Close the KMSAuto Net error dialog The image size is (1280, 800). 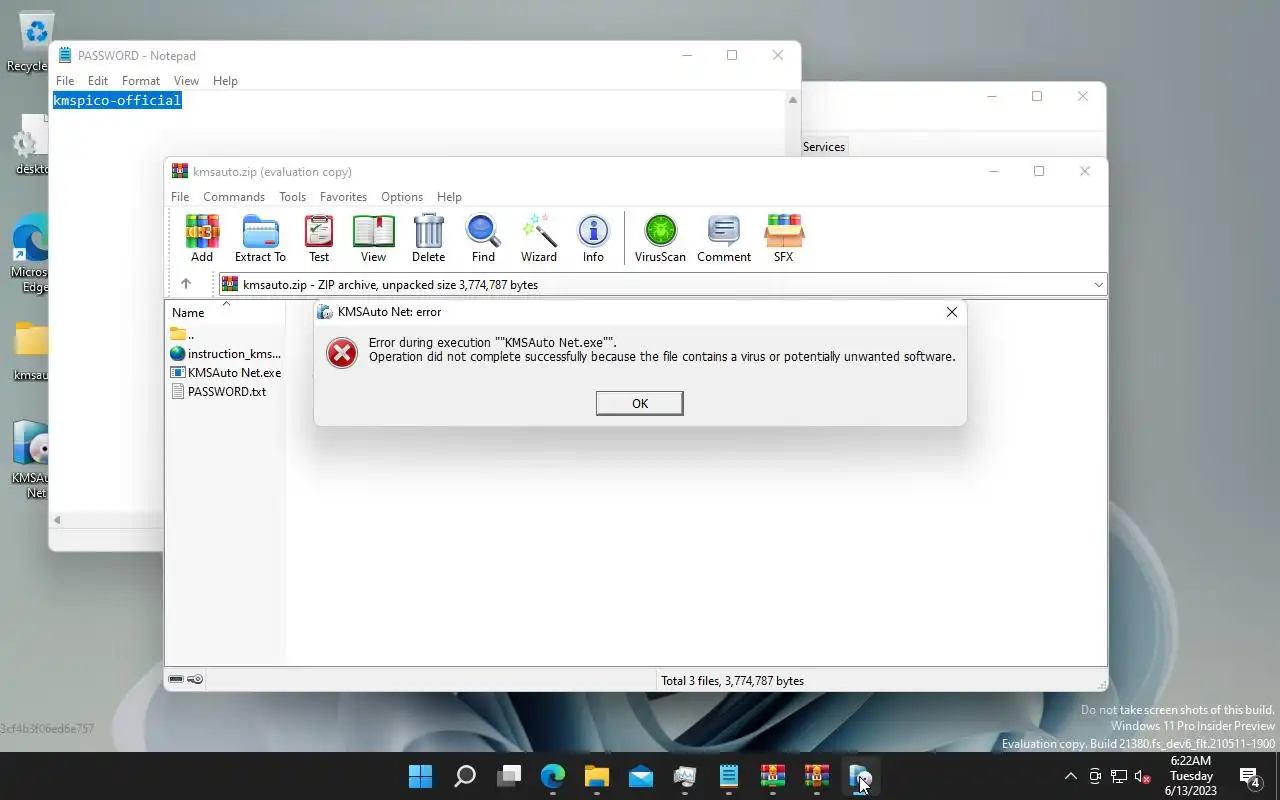[951, 312]
